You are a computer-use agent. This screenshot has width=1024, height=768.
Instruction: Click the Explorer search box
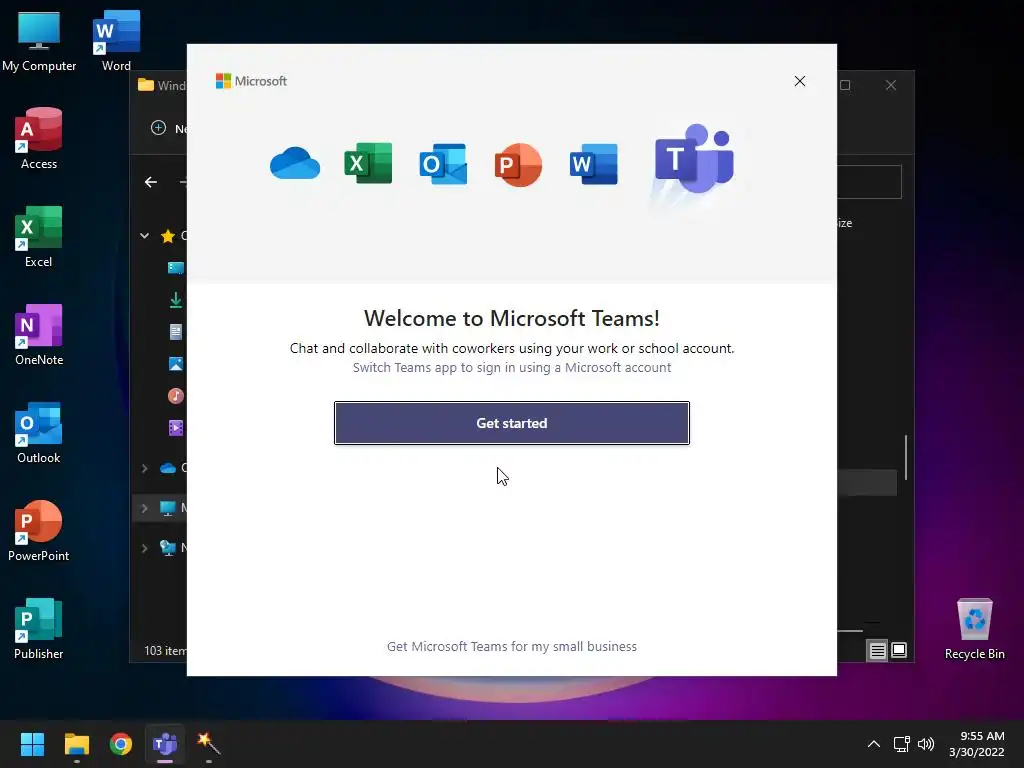[x=869, y=182]
